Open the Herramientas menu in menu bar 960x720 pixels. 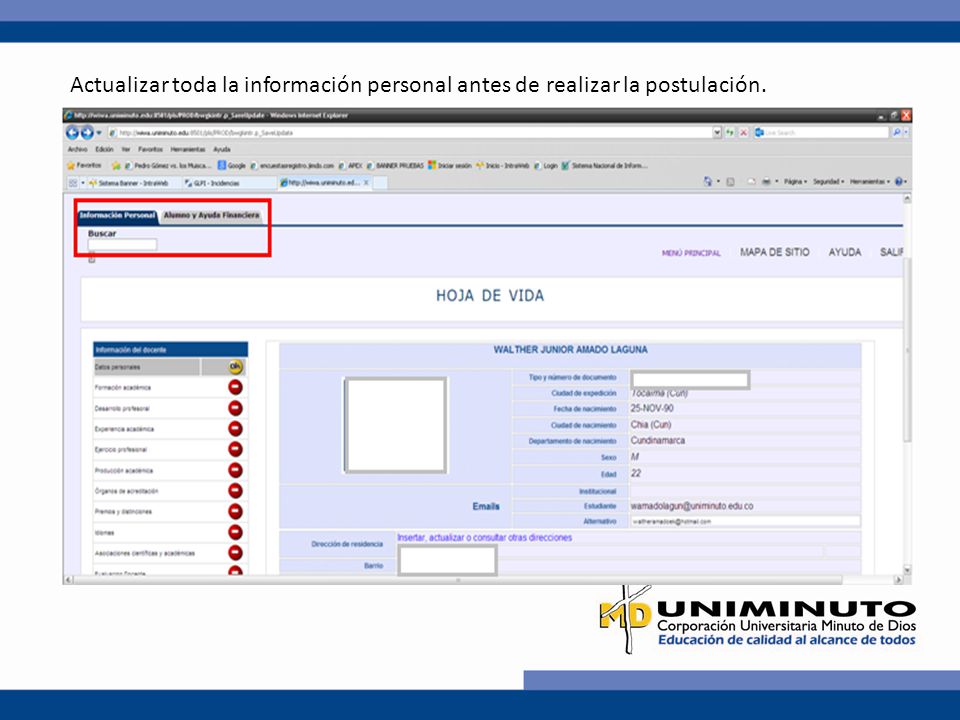(188, 149)
